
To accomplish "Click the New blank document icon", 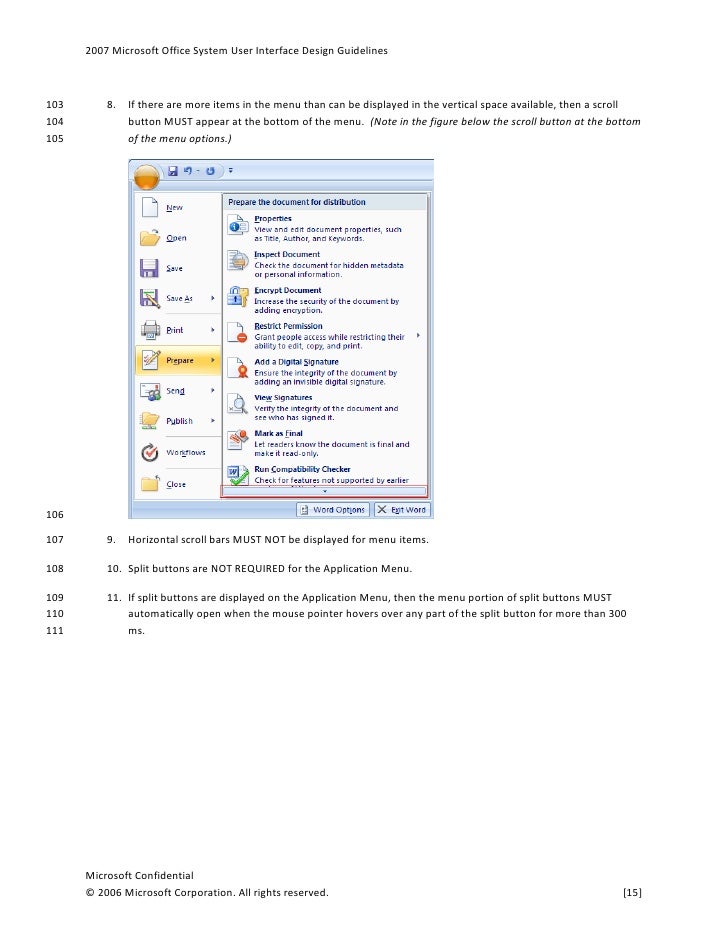I will pos(150,207).
